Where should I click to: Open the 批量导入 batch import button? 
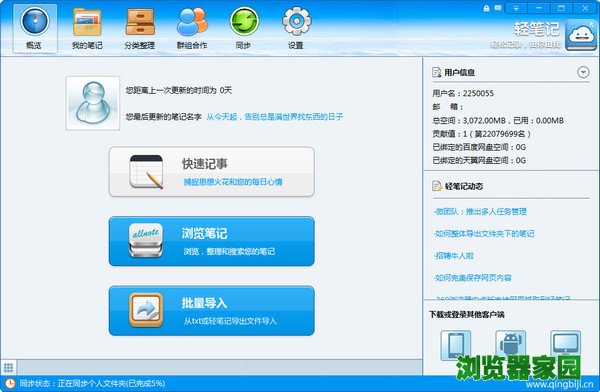click(x=212, y=310)
